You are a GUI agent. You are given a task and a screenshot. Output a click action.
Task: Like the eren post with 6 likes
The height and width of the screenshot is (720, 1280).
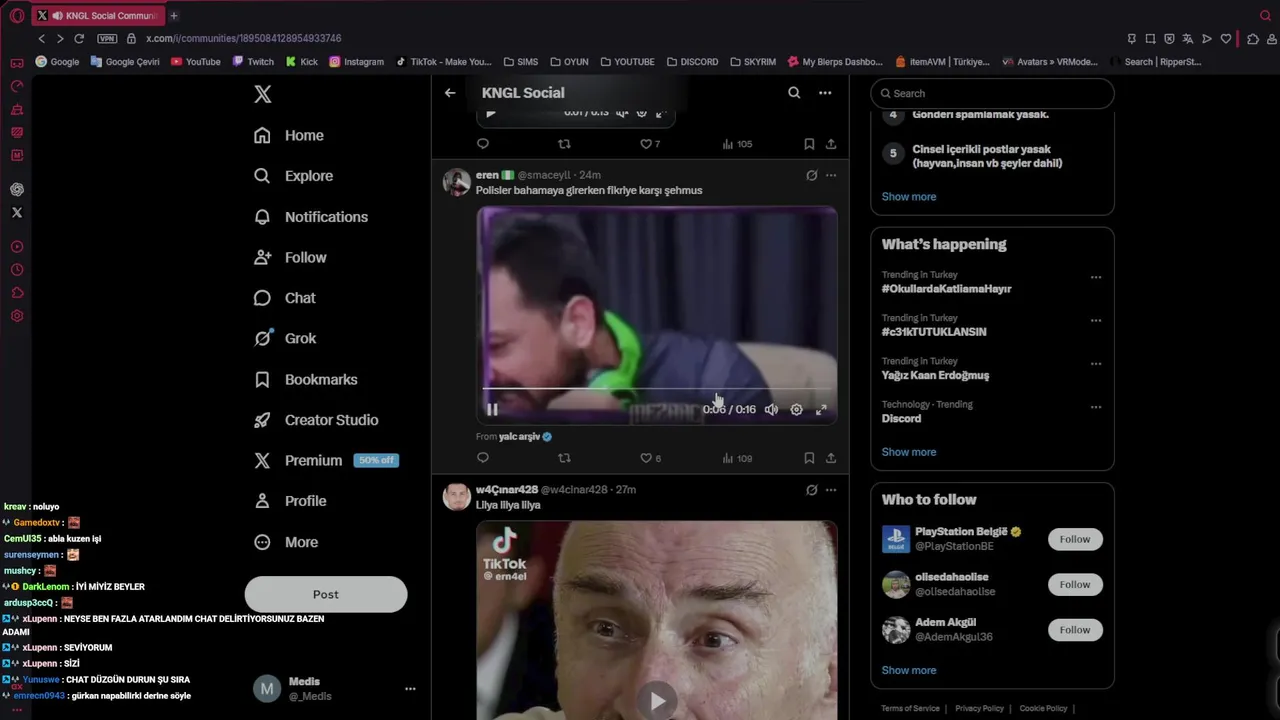point(650,458)
